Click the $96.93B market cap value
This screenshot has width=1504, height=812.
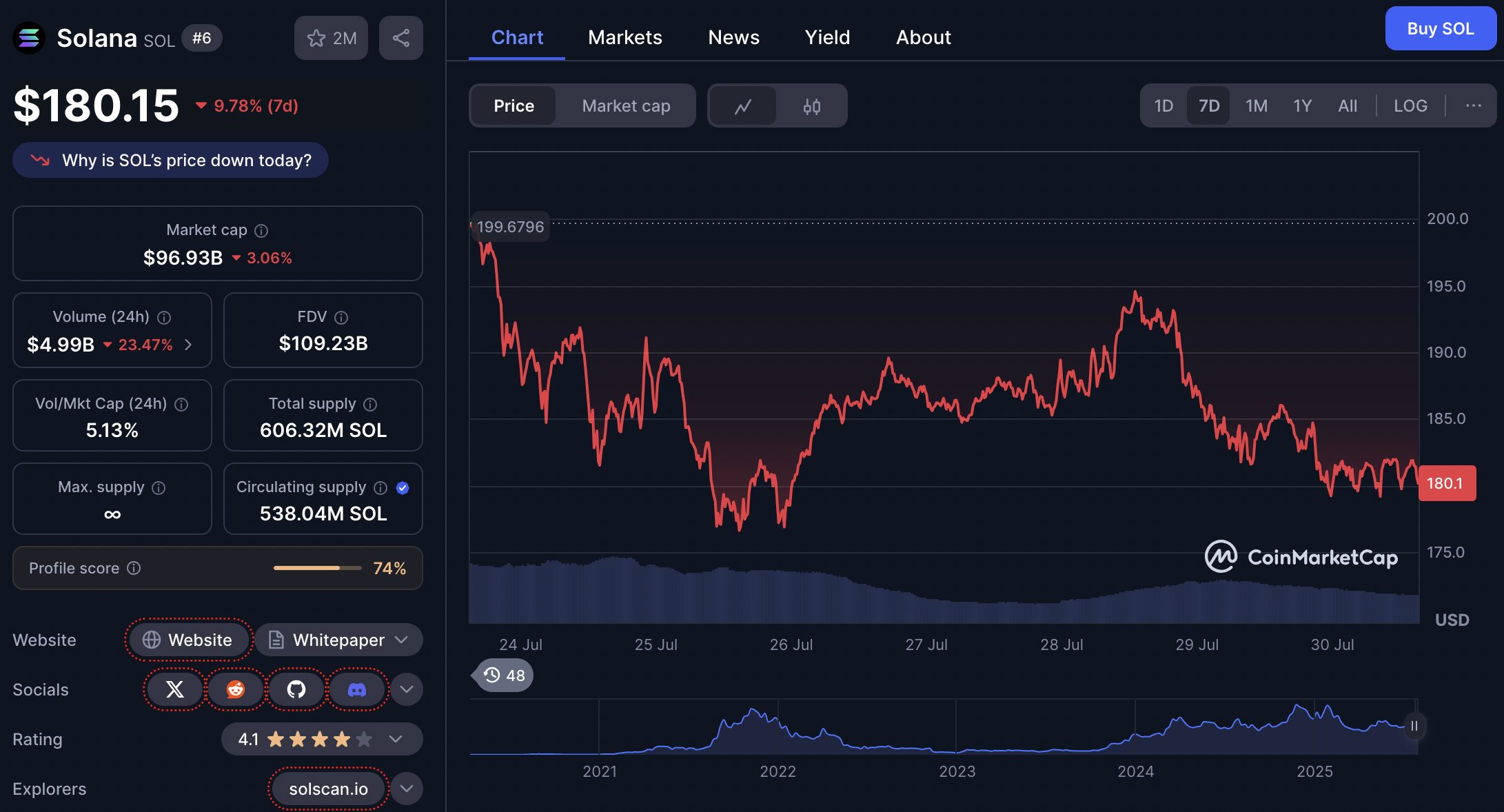[x=183, y=258]
